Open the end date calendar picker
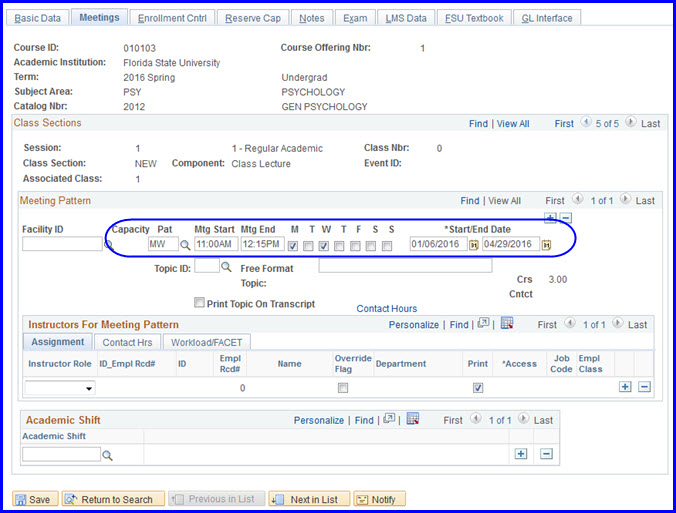The width and height of the screenshot is (676, 513). pyautogui.click(x=546, y=244)
